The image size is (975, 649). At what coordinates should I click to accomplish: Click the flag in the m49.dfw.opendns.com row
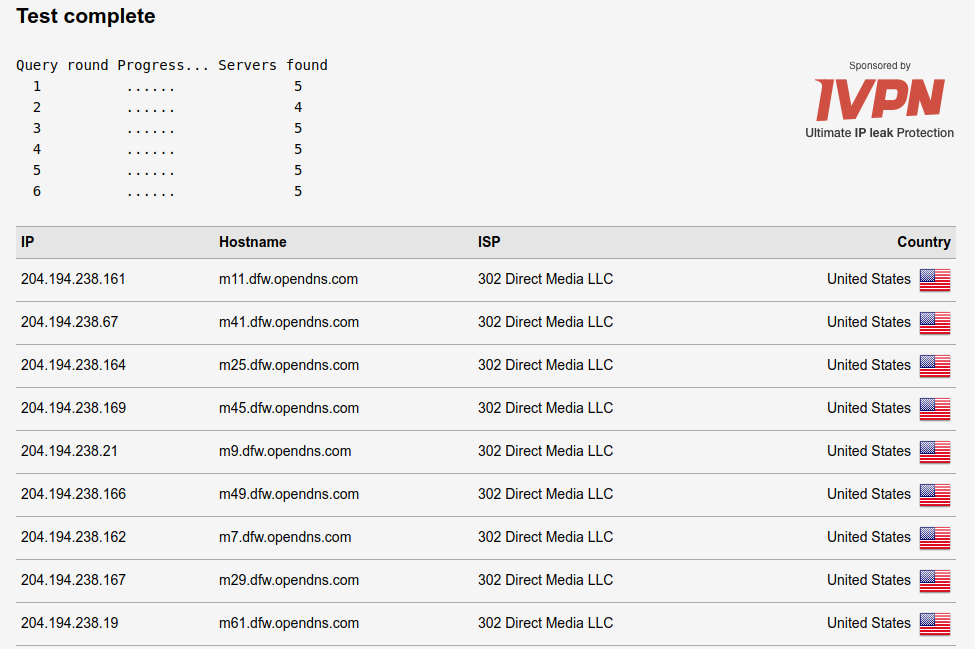[x=934, y=495]
